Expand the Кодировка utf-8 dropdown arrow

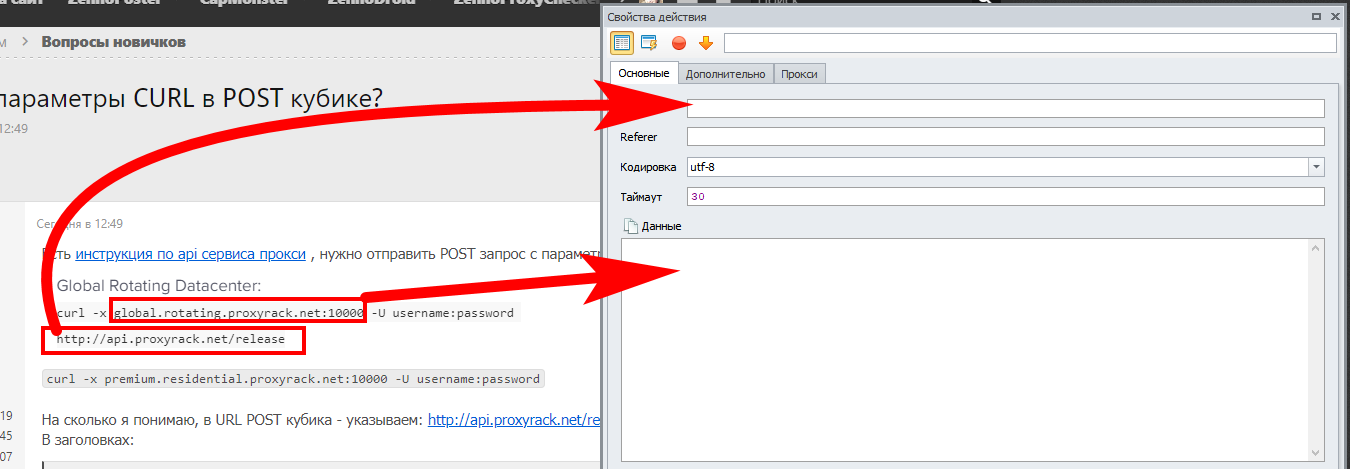(x=1316, y=167)
